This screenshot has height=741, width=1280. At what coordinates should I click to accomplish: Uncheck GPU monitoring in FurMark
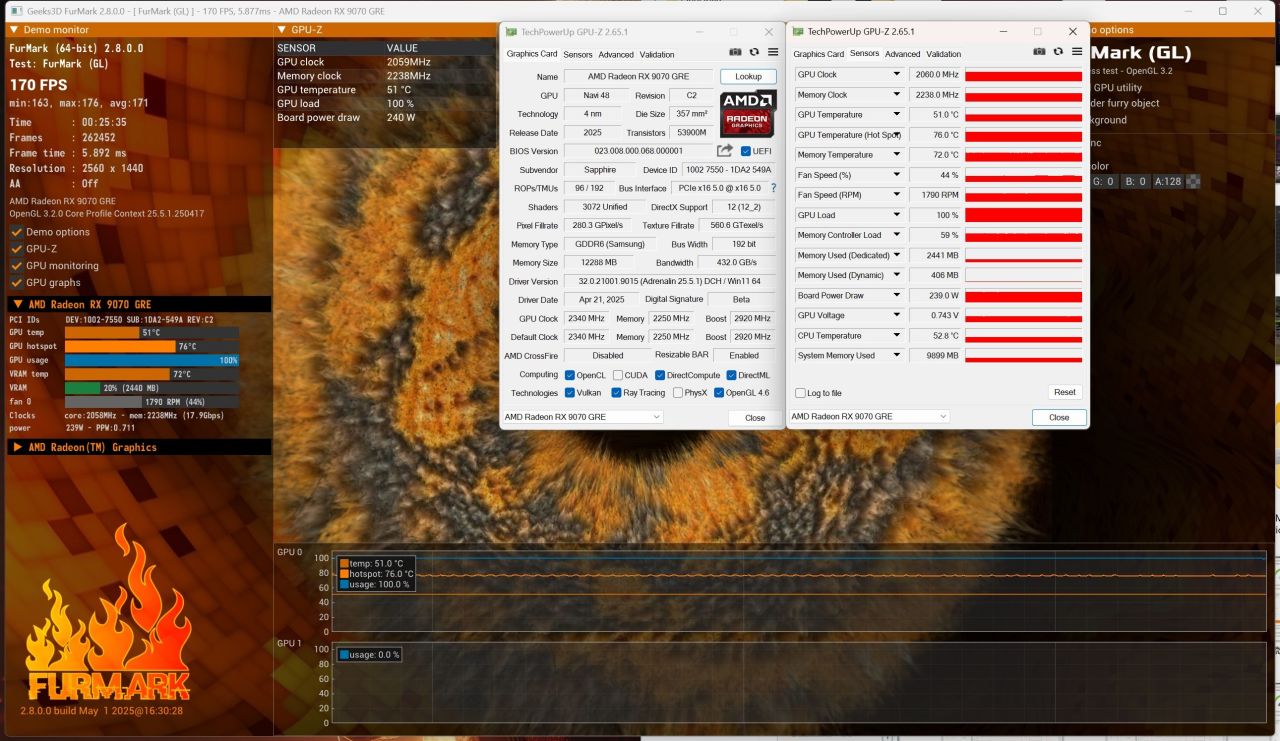pyautogui.click(x=16, y=266)
